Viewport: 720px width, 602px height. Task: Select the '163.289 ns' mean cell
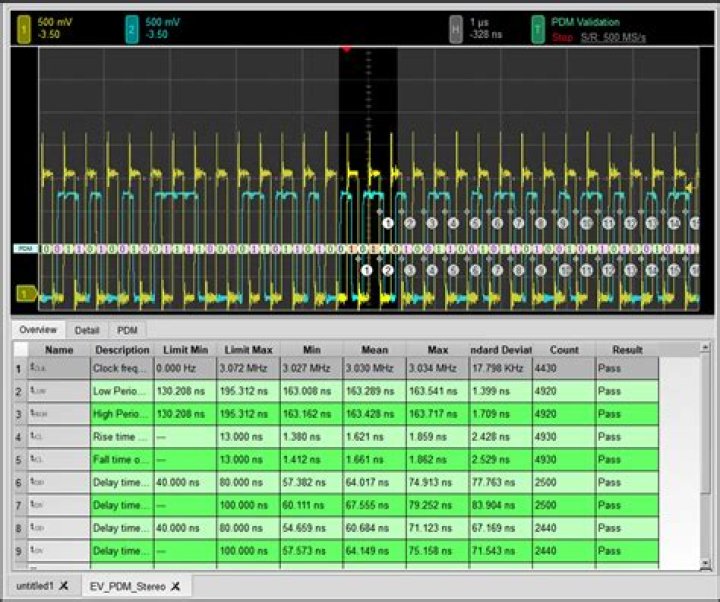375,391
